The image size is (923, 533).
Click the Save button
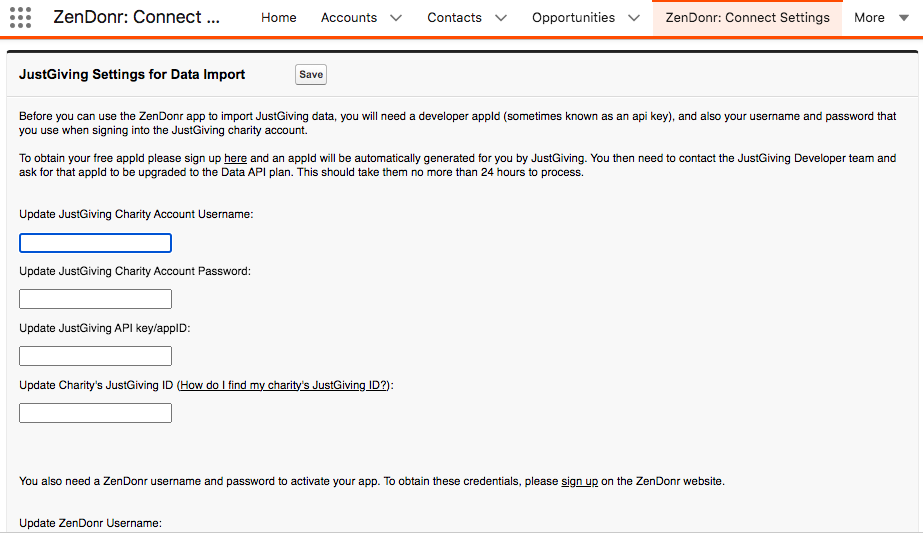pyautogui.click(x=311, y=74)
